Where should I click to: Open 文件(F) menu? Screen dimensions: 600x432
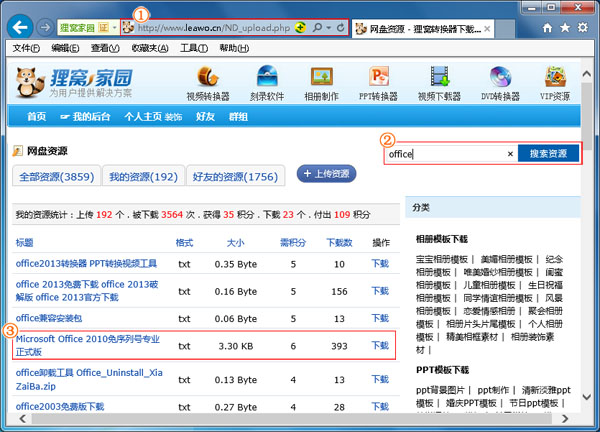26,48
